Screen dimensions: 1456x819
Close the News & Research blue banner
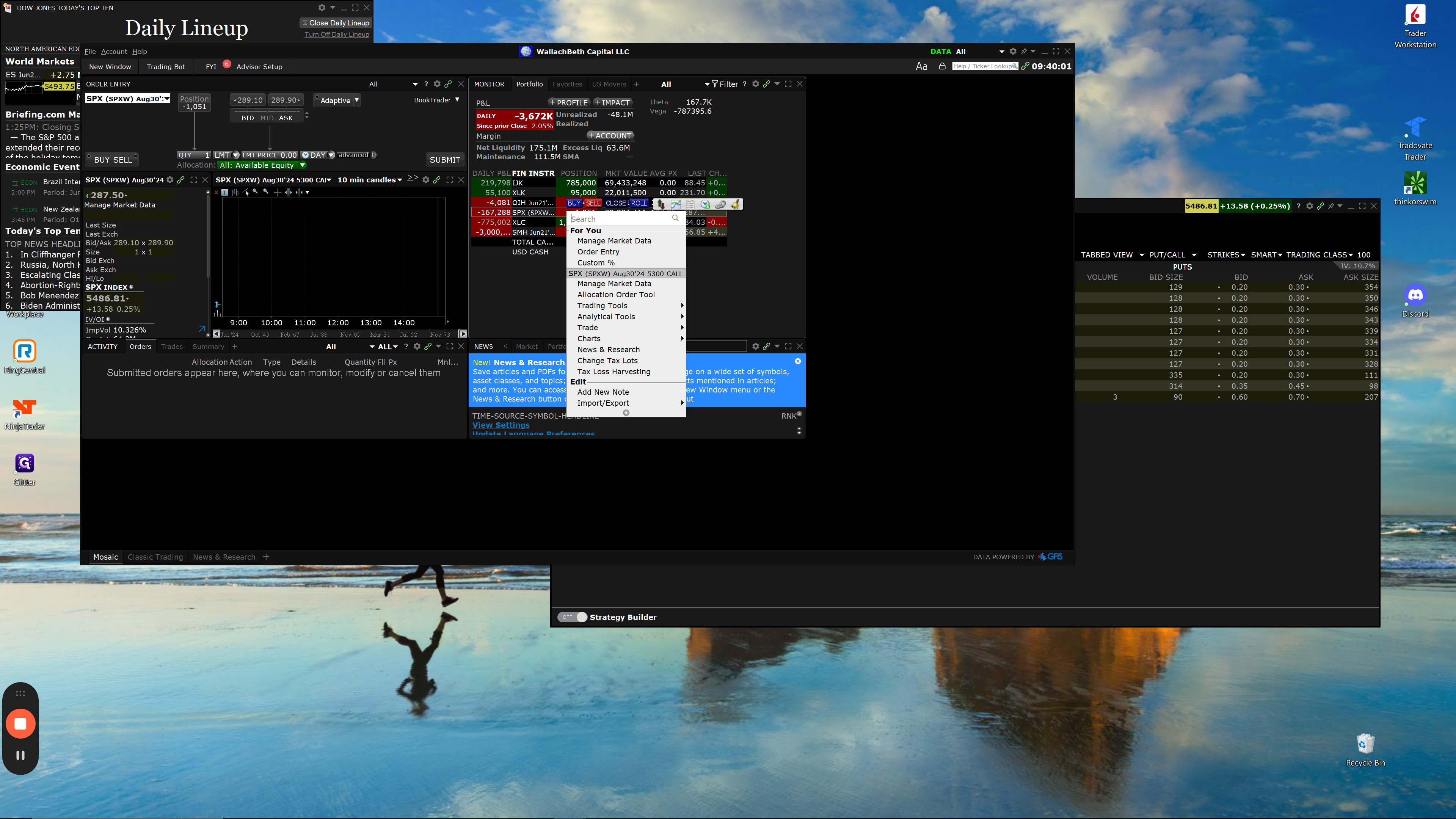pos(797,361)
